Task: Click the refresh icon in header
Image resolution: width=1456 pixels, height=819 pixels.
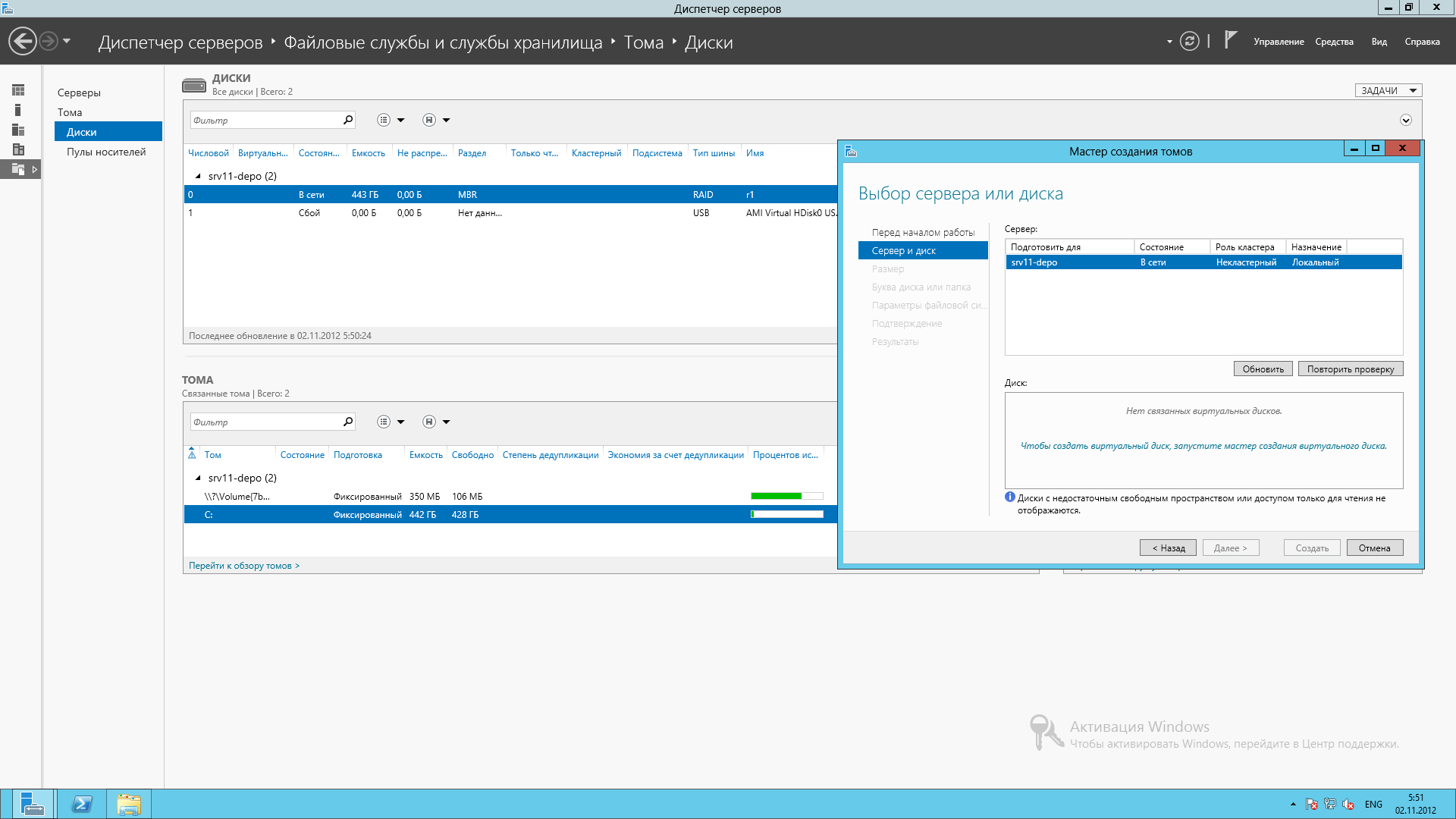Action: (x=1190, y=41)
